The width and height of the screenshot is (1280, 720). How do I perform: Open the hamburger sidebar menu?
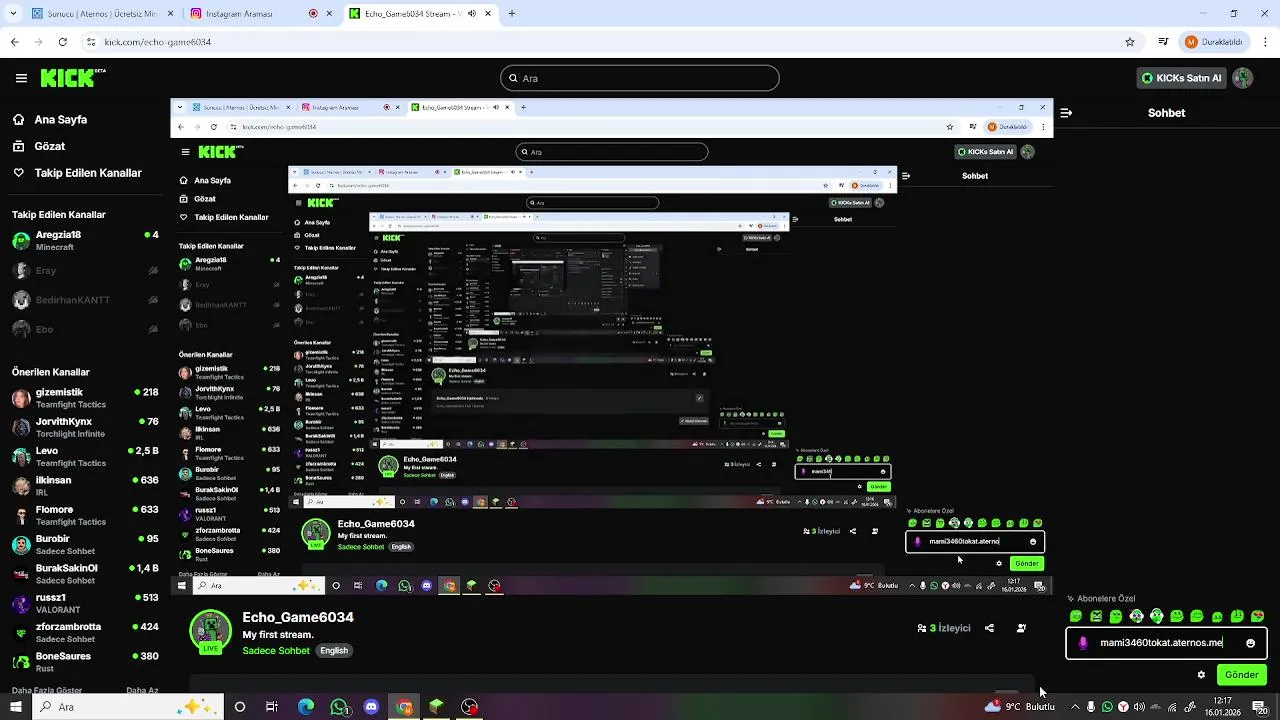pos(21,78)
